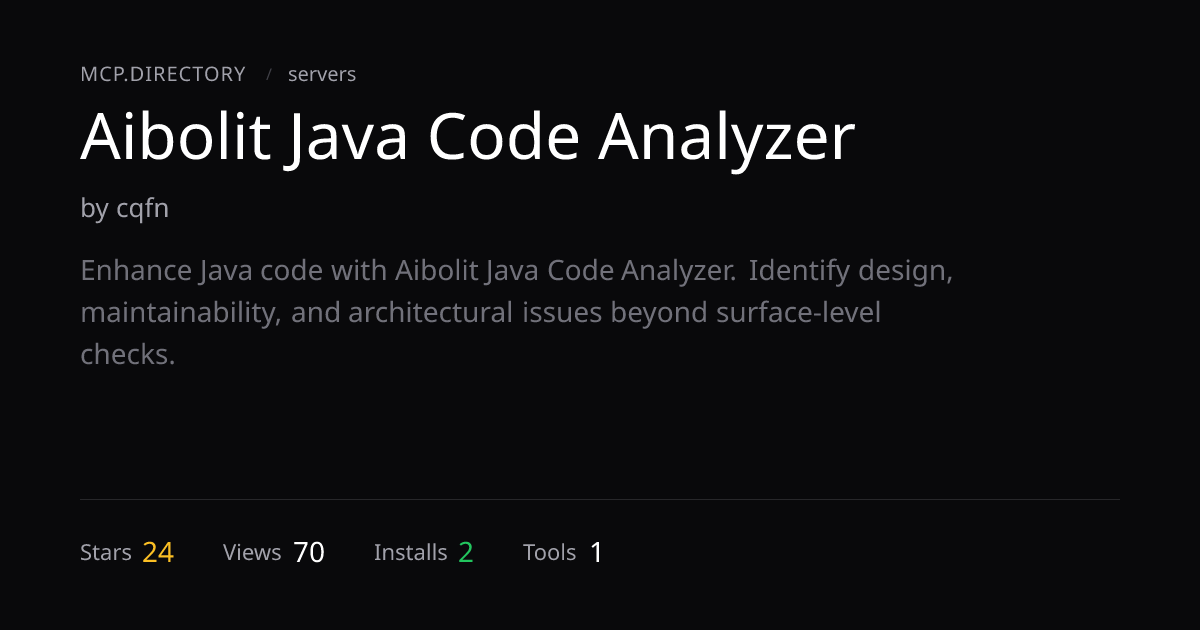Click the Aibolit Java Code Analyzer title
1200x630 pixels.
[468, 138]
